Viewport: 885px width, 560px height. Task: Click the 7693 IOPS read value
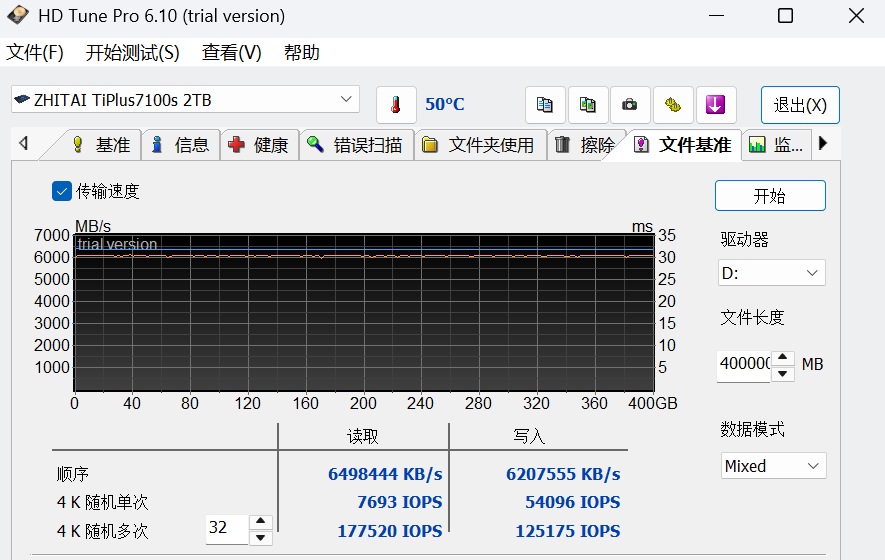(x=400, y=502)
